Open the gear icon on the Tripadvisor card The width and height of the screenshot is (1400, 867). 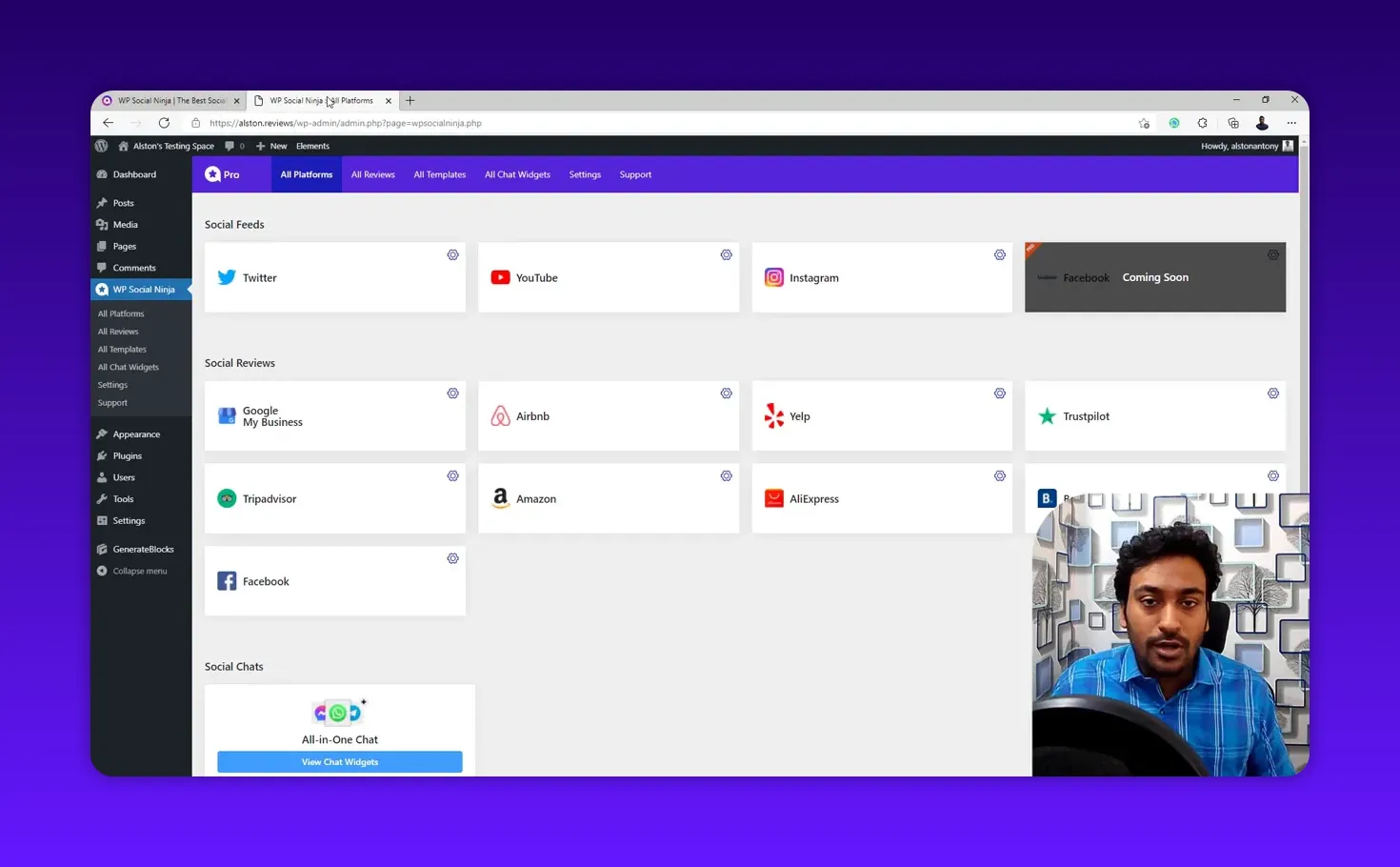coord(452,475)
